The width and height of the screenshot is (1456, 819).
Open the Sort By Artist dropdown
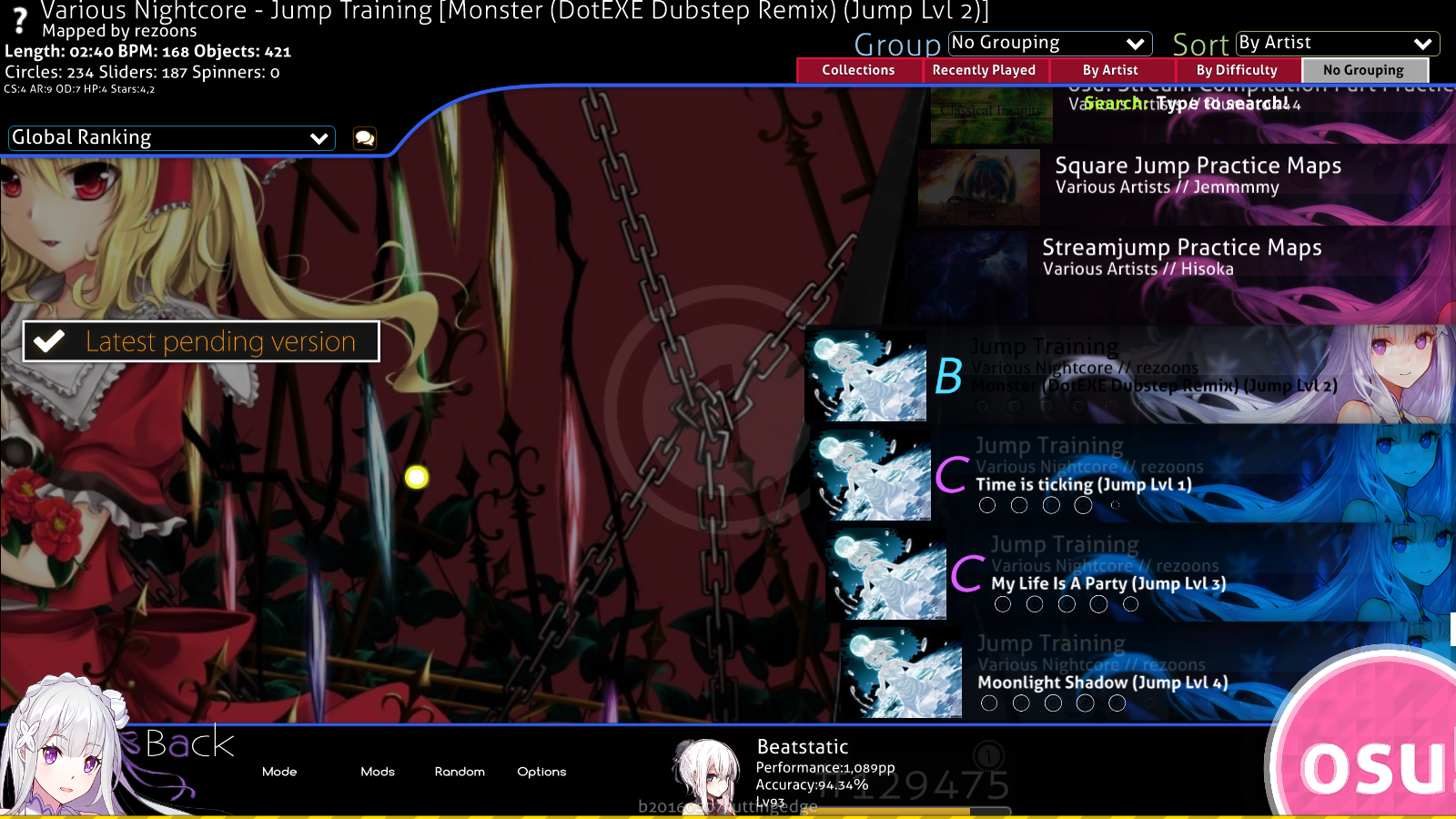pos(1338,43)
